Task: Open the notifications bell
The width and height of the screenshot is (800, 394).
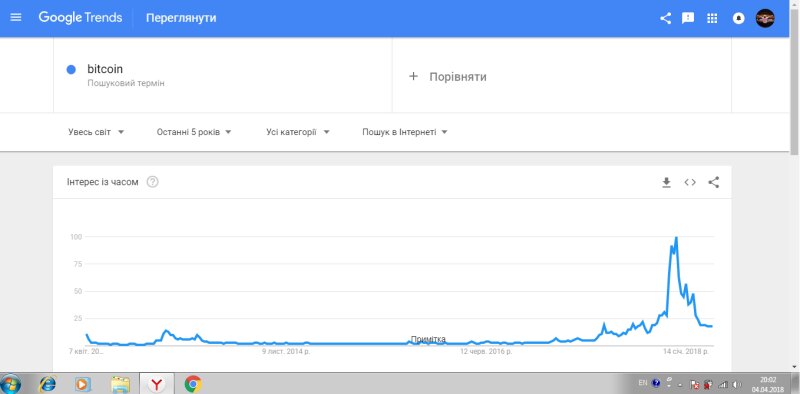Action: [x=738, y=18]
